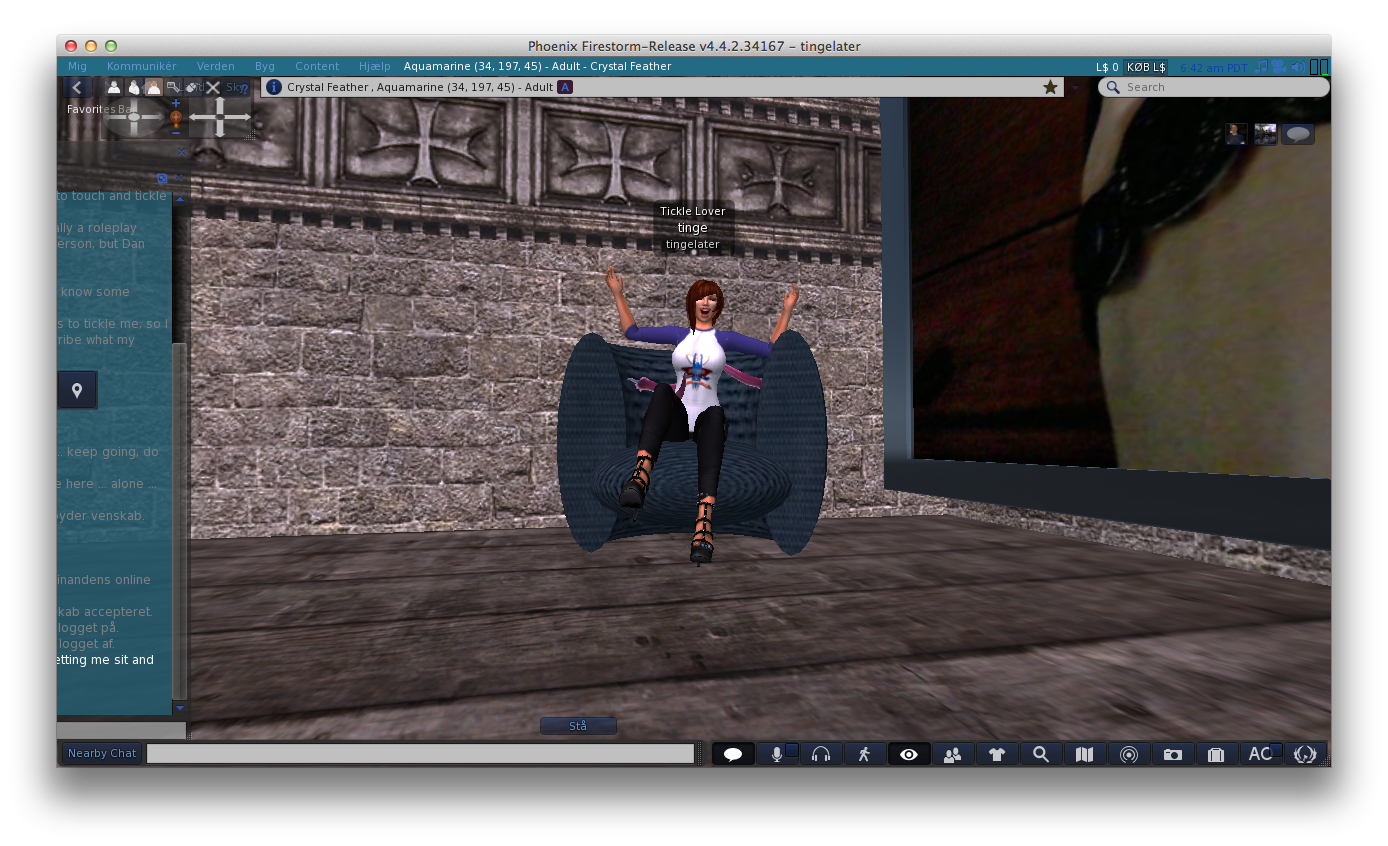1388x846 pixels.
Task: Zoom camera in with plus button
Action: coord(176,103)
